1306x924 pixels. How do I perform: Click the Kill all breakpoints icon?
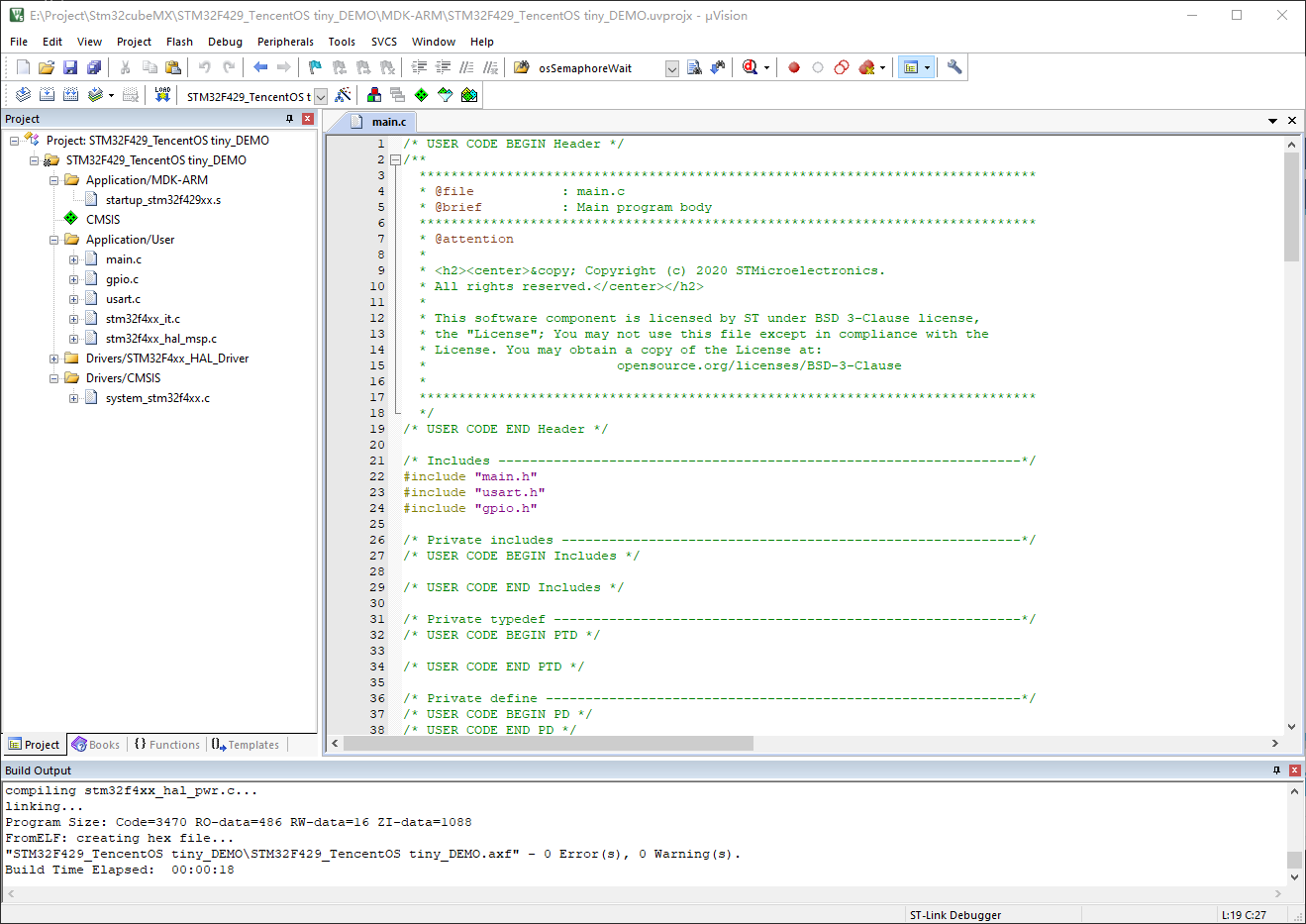pos(866,67)
